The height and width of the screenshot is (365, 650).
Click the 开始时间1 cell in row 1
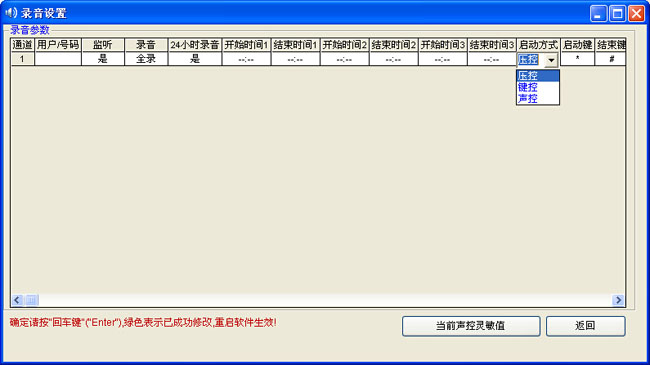tap(246, 59)
